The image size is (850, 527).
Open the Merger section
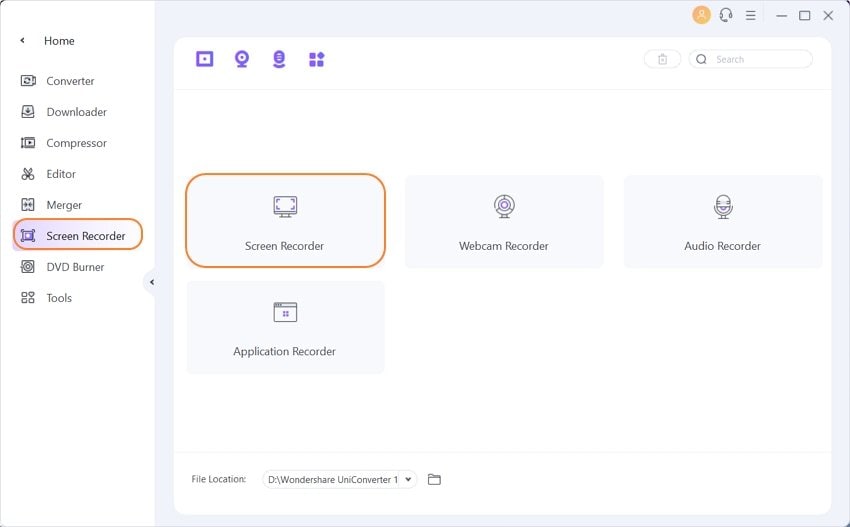click(x=51, y=205)
